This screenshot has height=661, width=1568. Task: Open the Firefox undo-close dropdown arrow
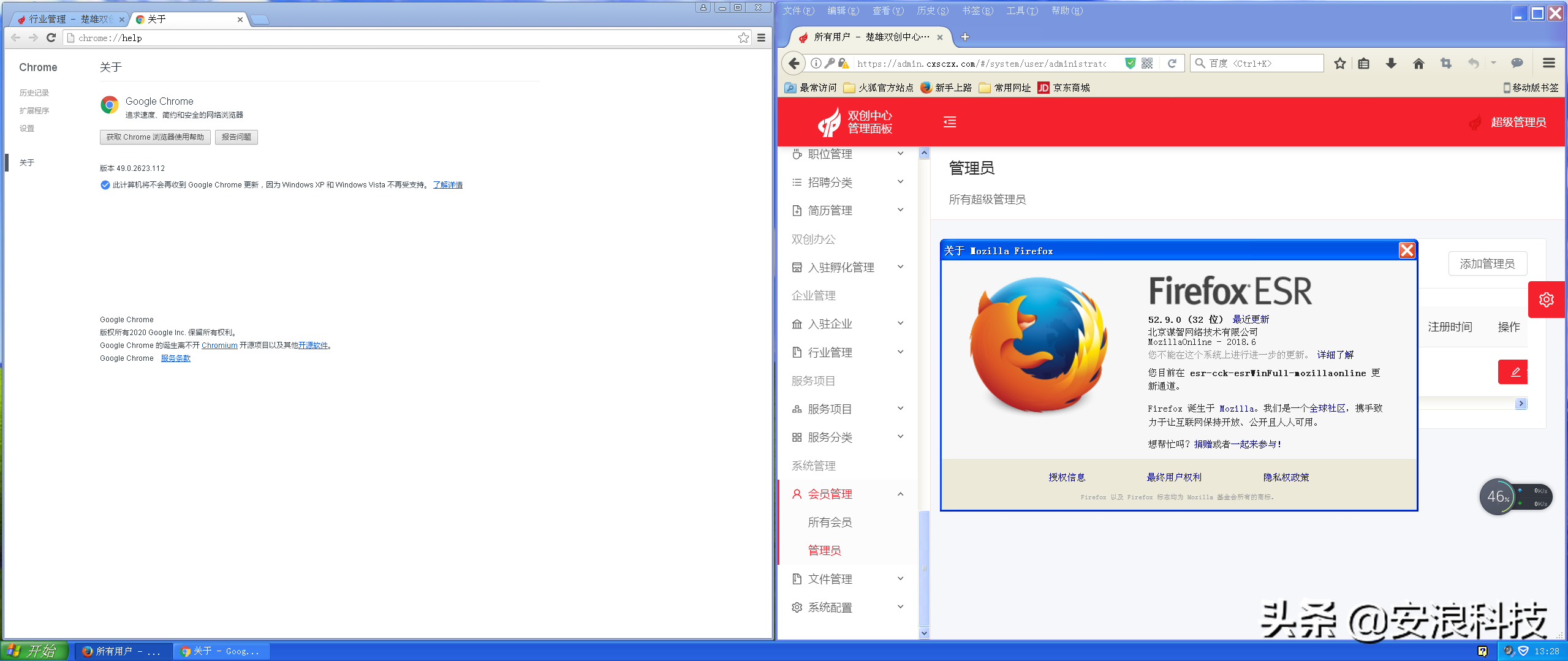pyautogui.click(x=1494, y=63)
